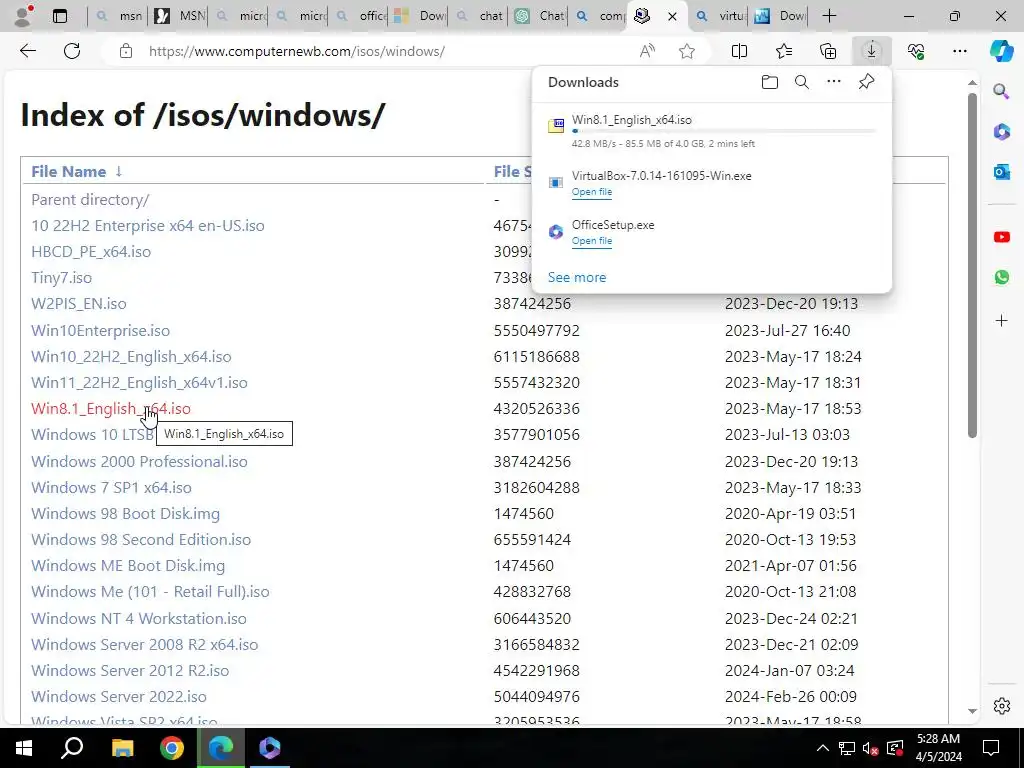Sort by the File Name column header
Image resolution: width=1024 pixels, height=768 pixels.
pos(69,172)
